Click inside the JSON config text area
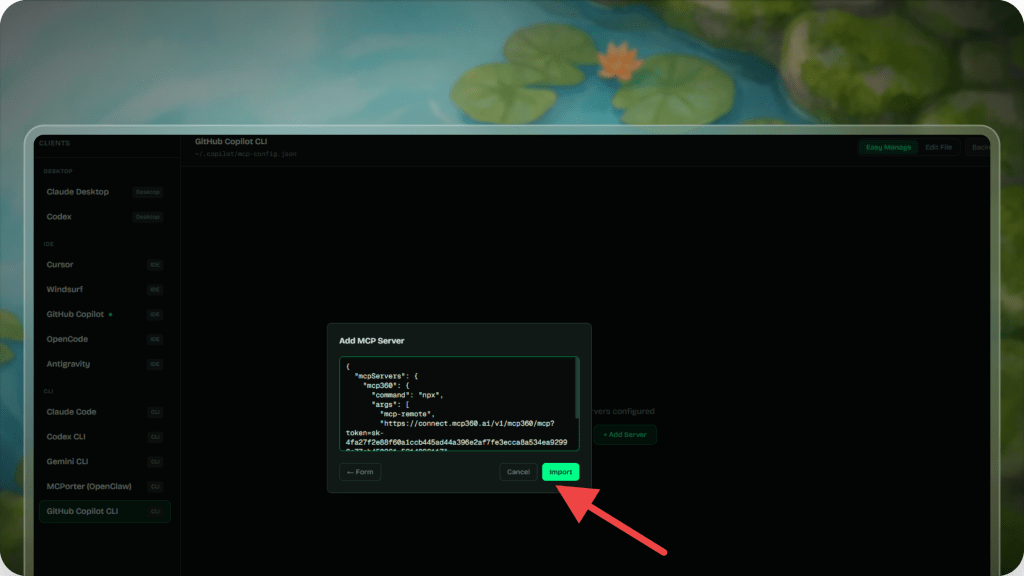This screenshot has width=1024, height=576. click(x=458, y=403)
